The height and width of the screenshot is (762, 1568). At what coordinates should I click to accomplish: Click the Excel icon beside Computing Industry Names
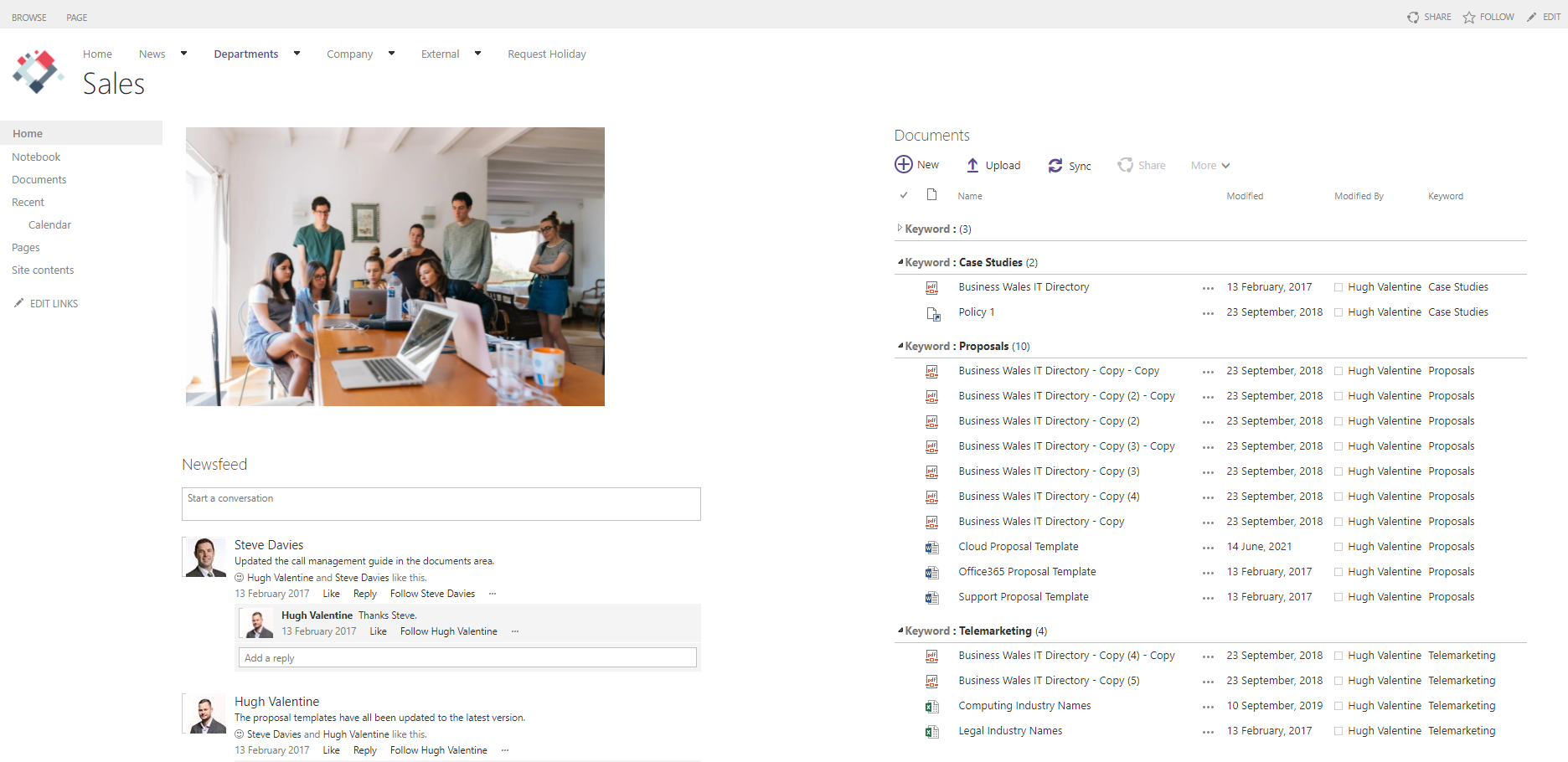tap(931, 706)
